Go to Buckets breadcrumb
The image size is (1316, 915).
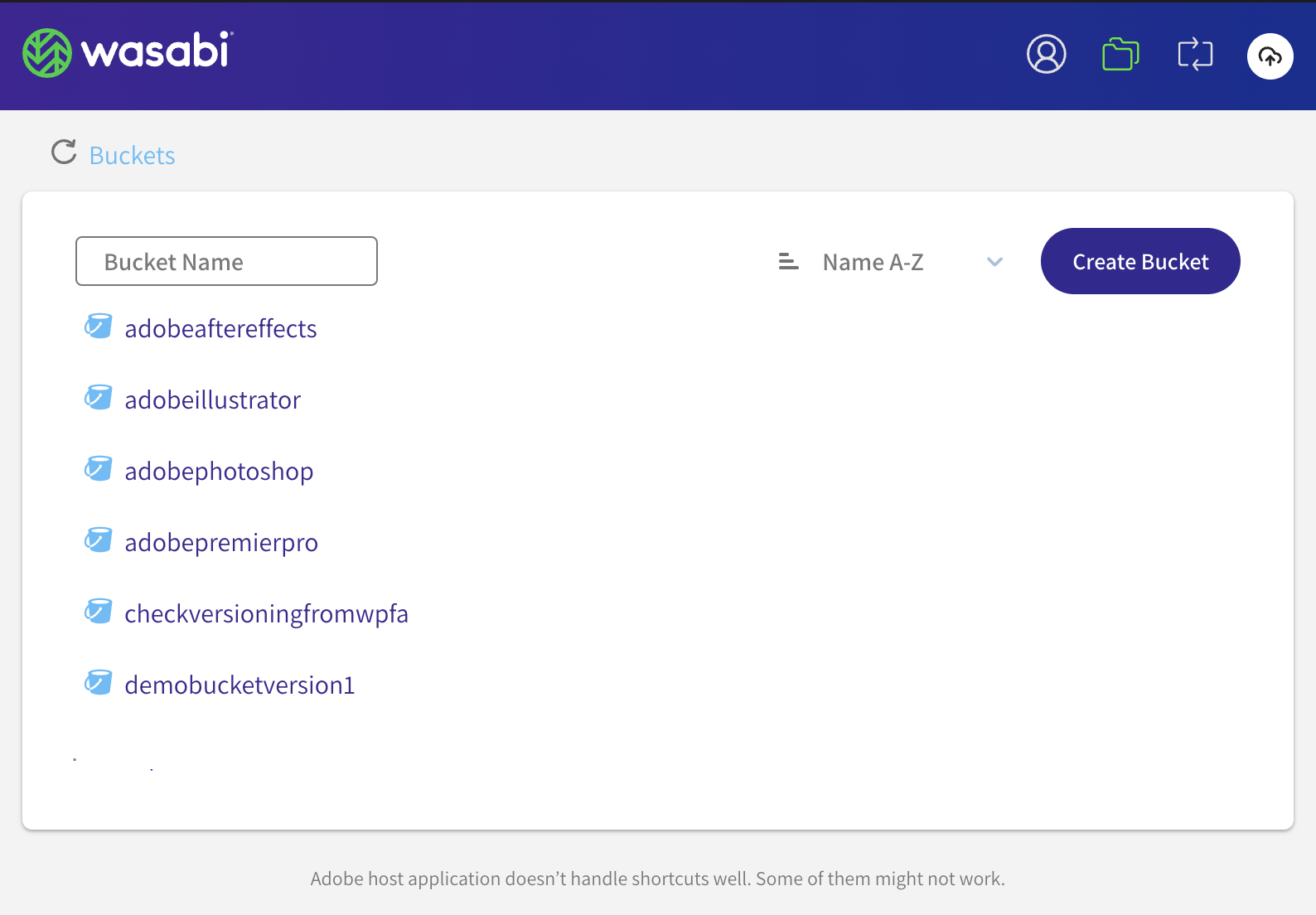132,156
